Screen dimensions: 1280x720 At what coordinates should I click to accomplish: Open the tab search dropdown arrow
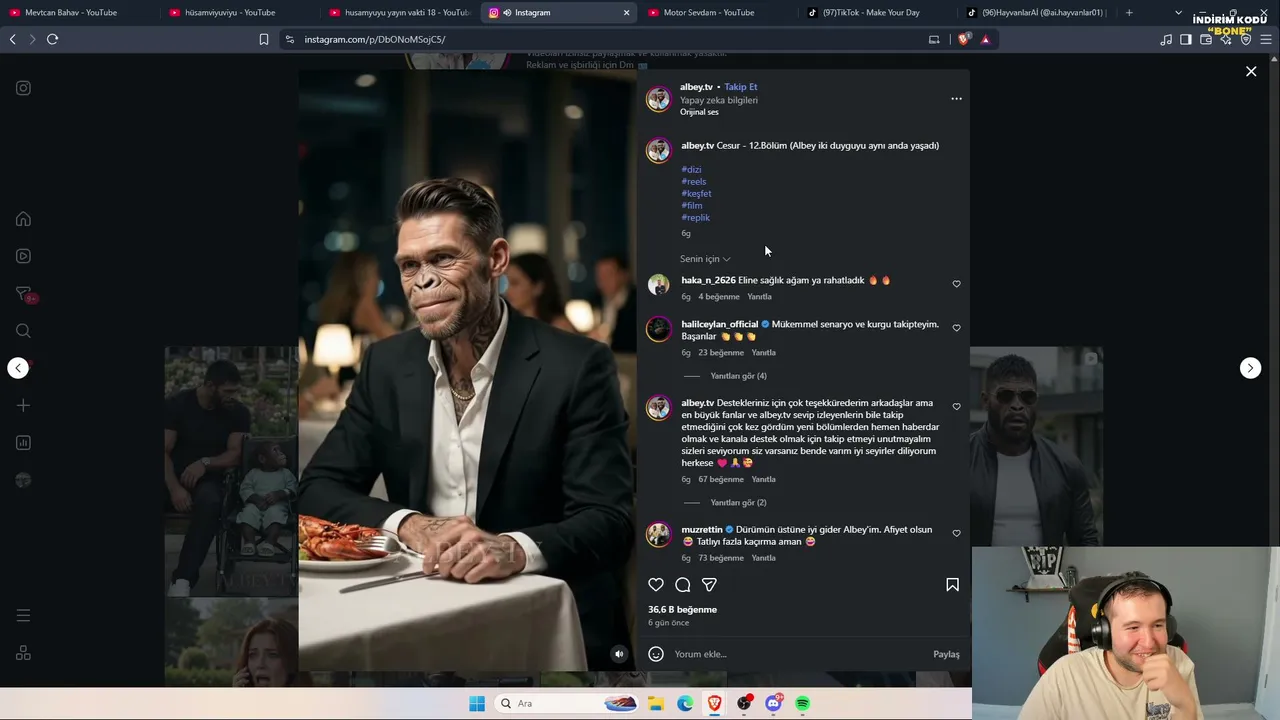(x=1178, y=13)
